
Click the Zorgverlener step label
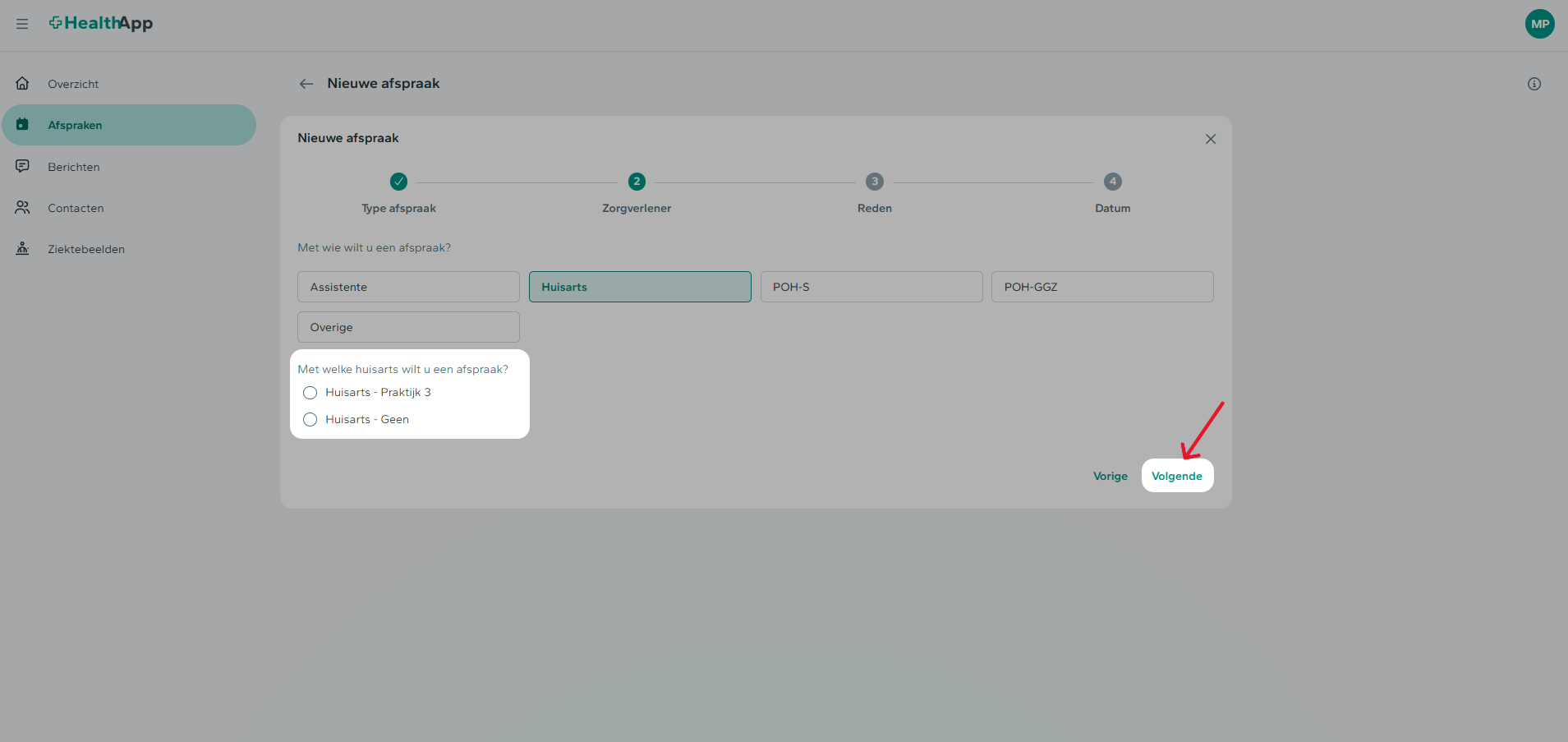tap(637, 209)
